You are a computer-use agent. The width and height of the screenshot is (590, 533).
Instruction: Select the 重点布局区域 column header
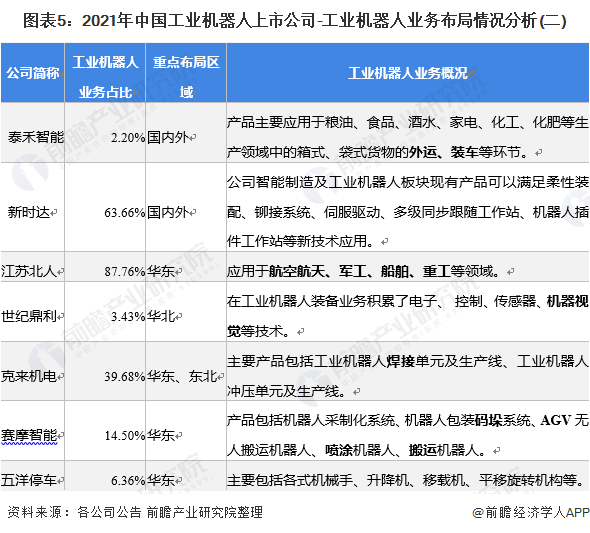[x=186, y=73]
